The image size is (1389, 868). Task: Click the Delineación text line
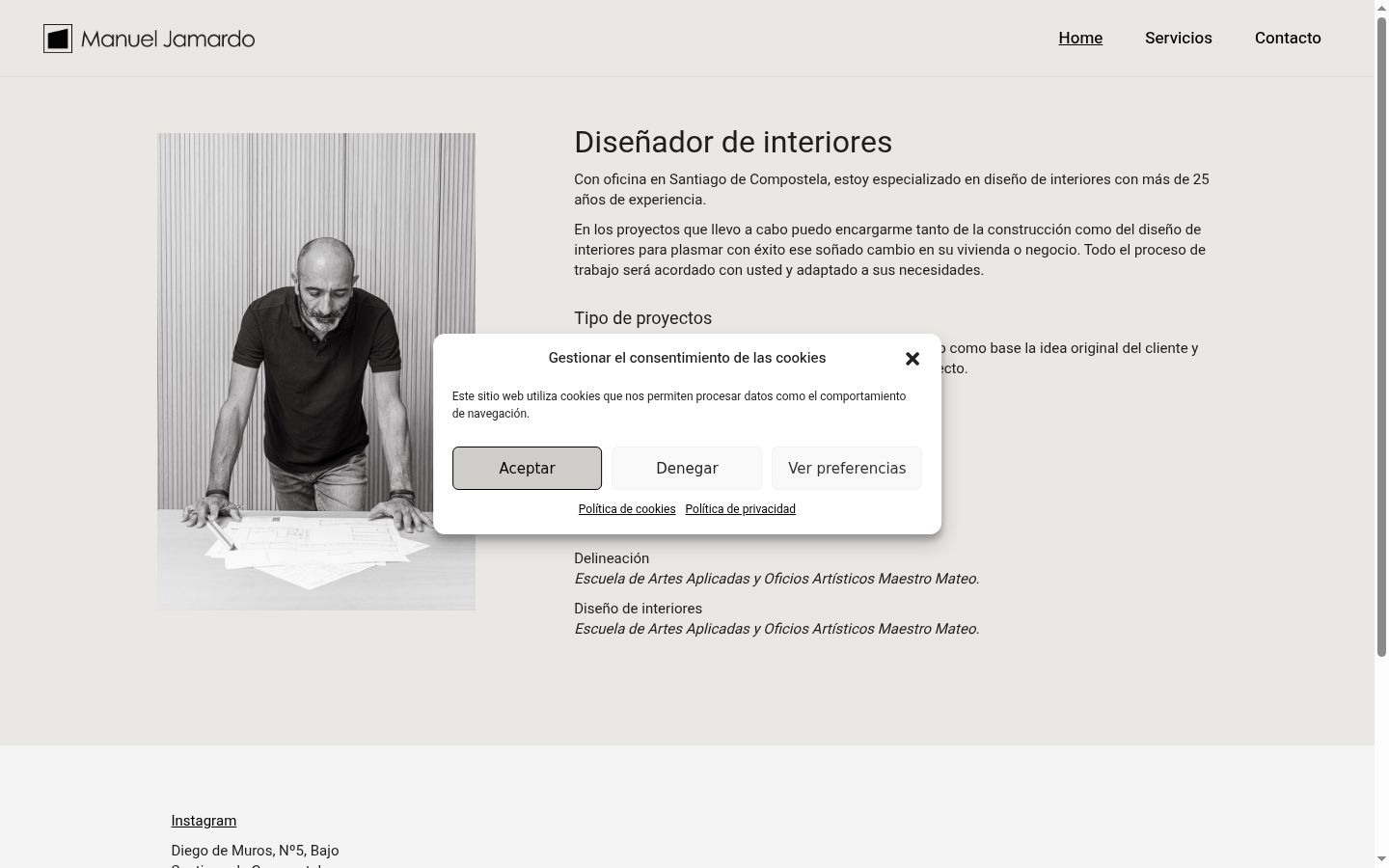click(612, 558)
